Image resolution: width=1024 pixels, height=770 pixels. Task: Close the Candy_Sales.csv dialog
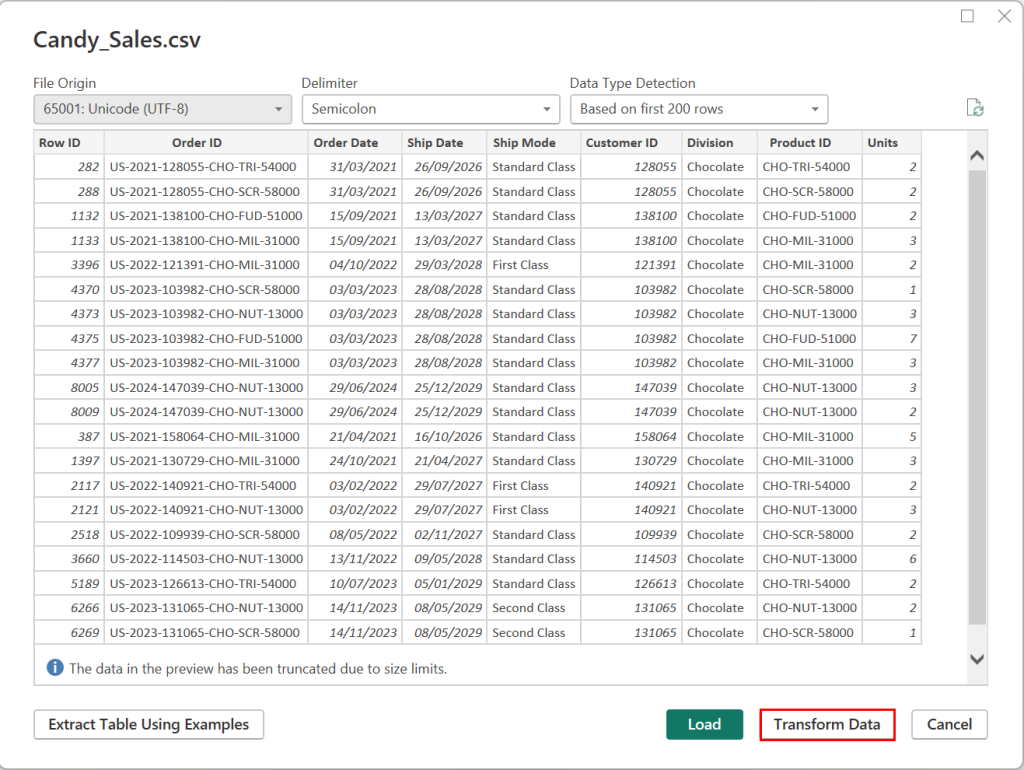1004,16
